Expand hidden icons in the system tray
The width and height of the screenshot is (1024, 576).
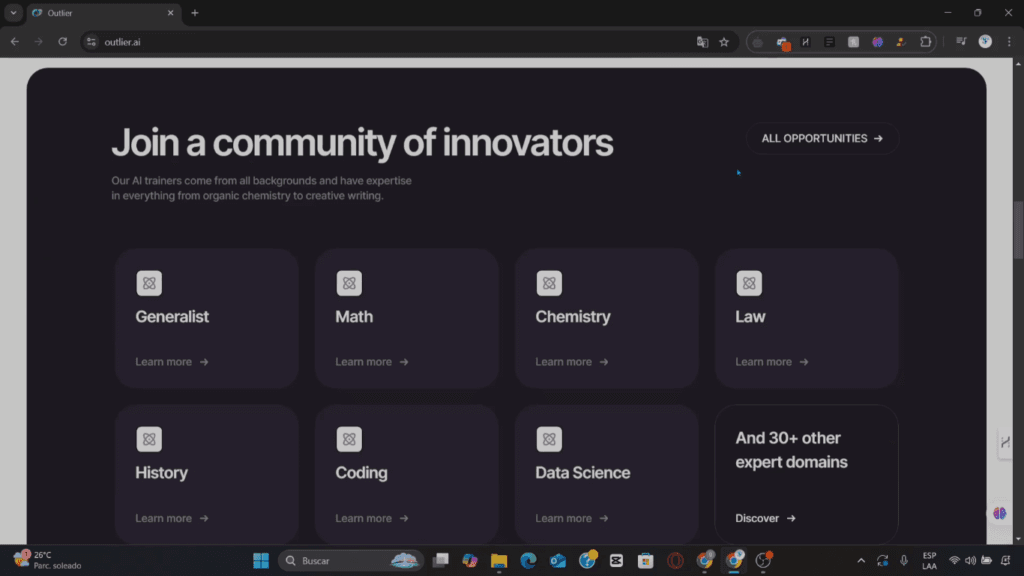click(x=861, y=561)
